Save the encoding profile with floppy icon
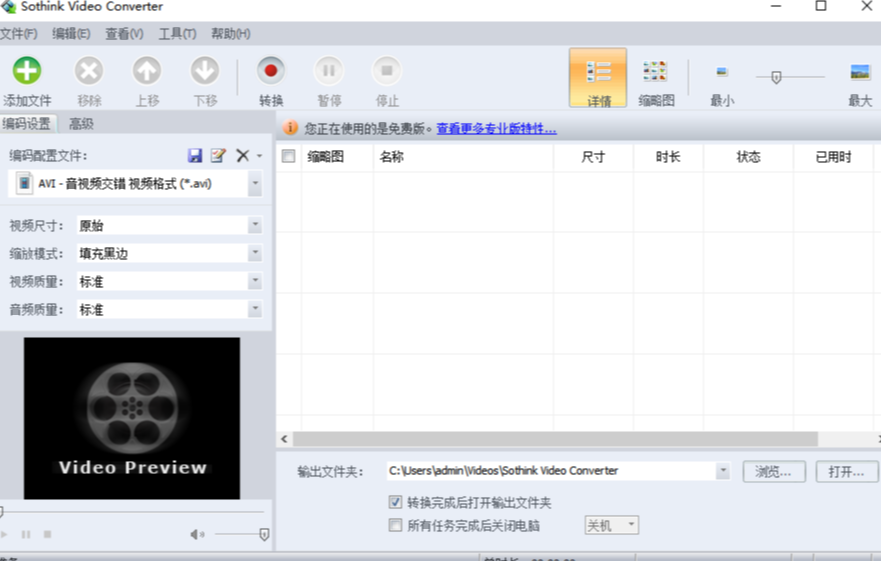The width and height of the screenshot is (881, 561). 195,155
